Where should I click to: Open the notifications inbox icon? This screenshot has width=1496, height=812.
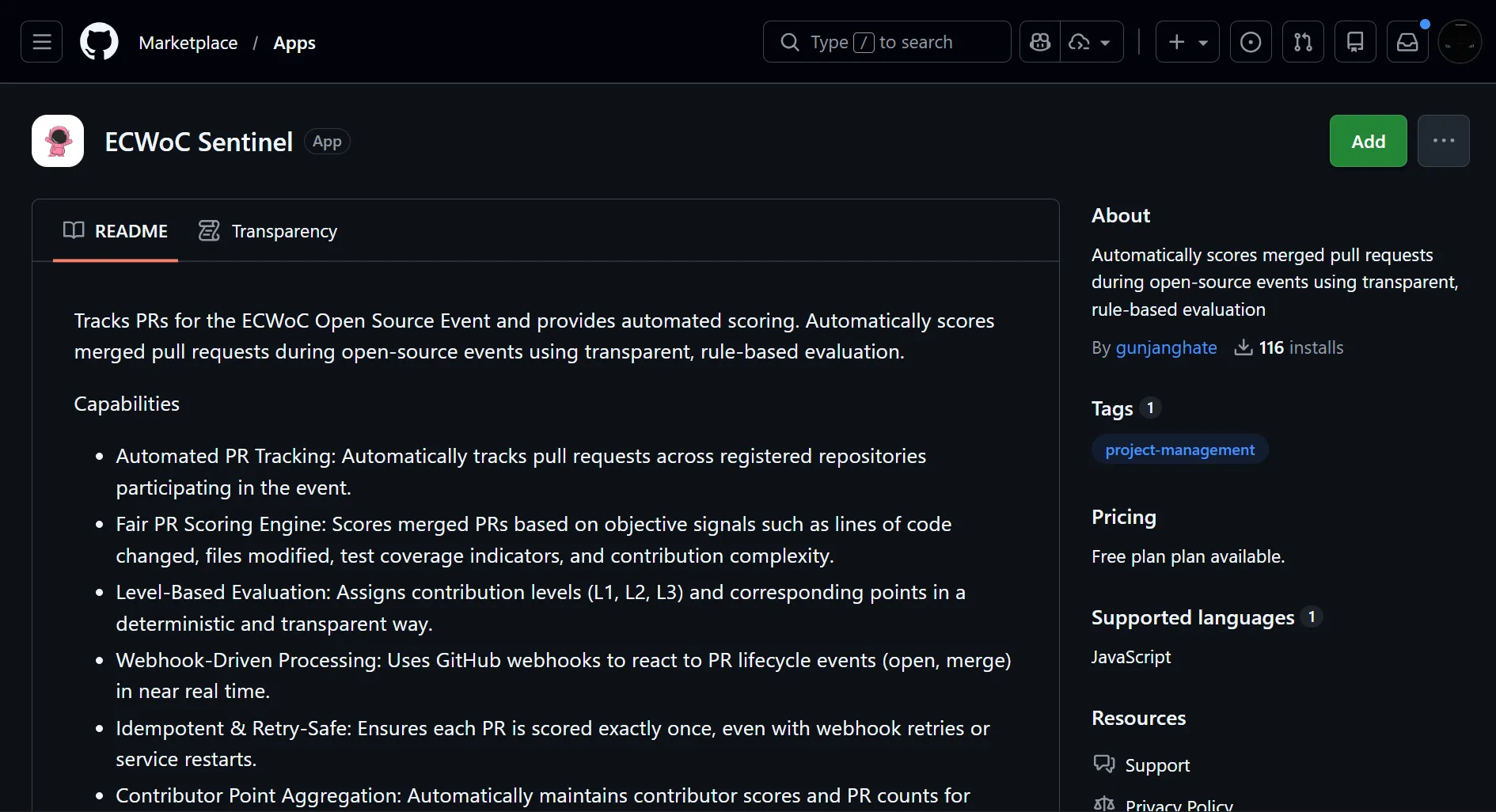(1407, 42)
